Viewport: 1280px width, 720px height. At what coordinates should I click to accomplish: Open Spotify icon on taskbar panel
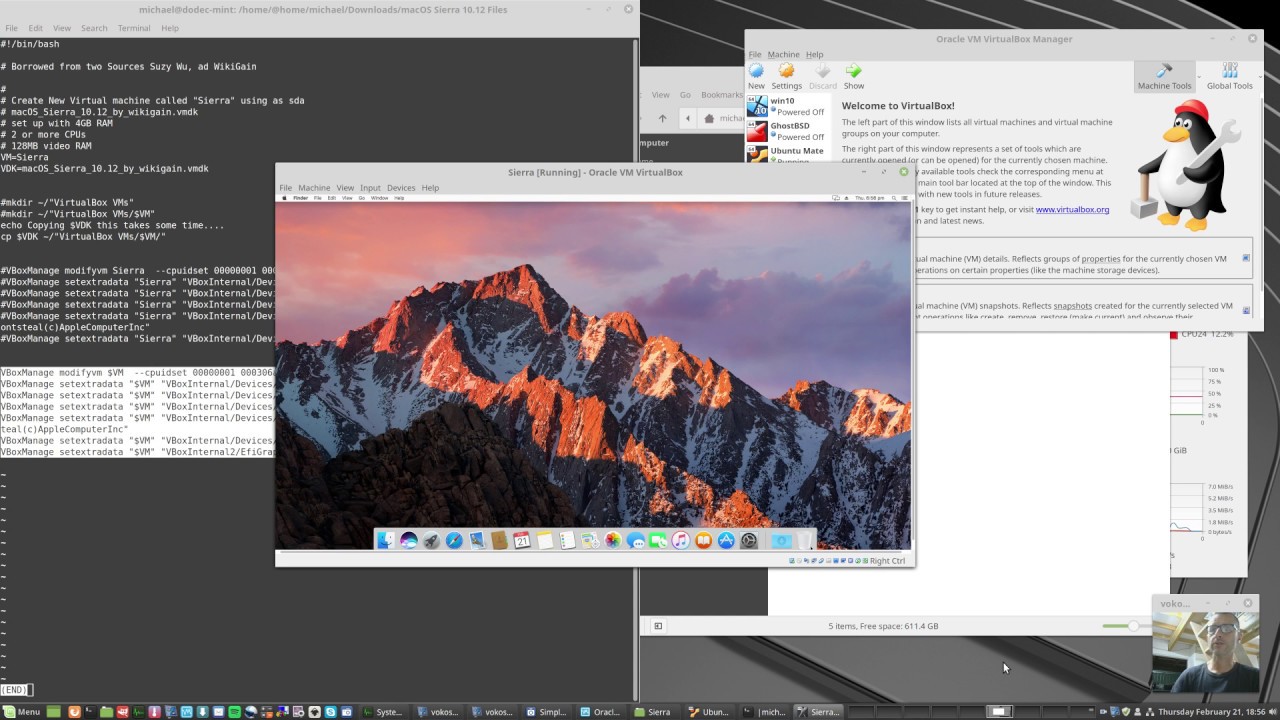(234, 712)
